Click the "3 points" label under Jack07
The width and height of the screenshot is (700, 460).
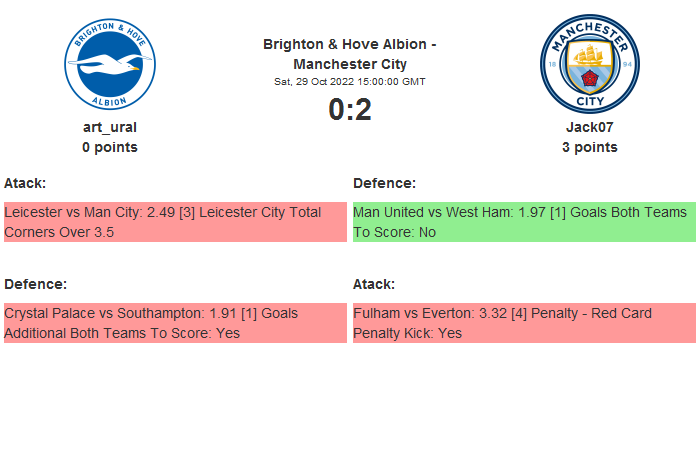click(x=589, y=147)
